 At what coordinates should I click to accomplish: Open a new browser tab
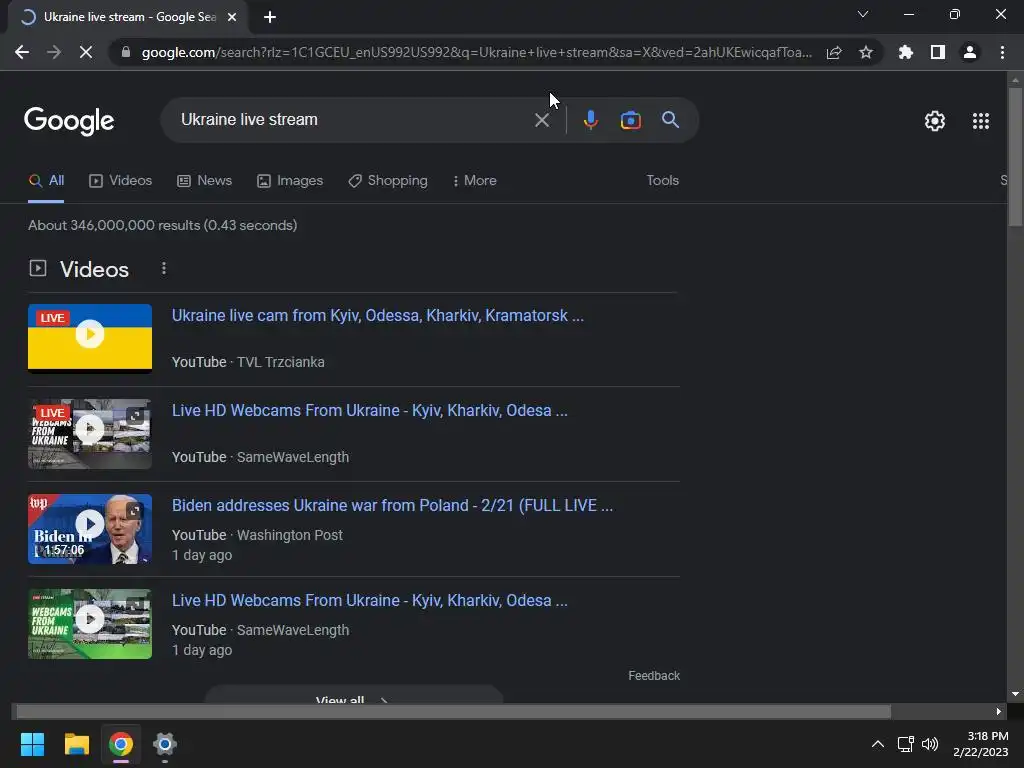pos(270,17)
